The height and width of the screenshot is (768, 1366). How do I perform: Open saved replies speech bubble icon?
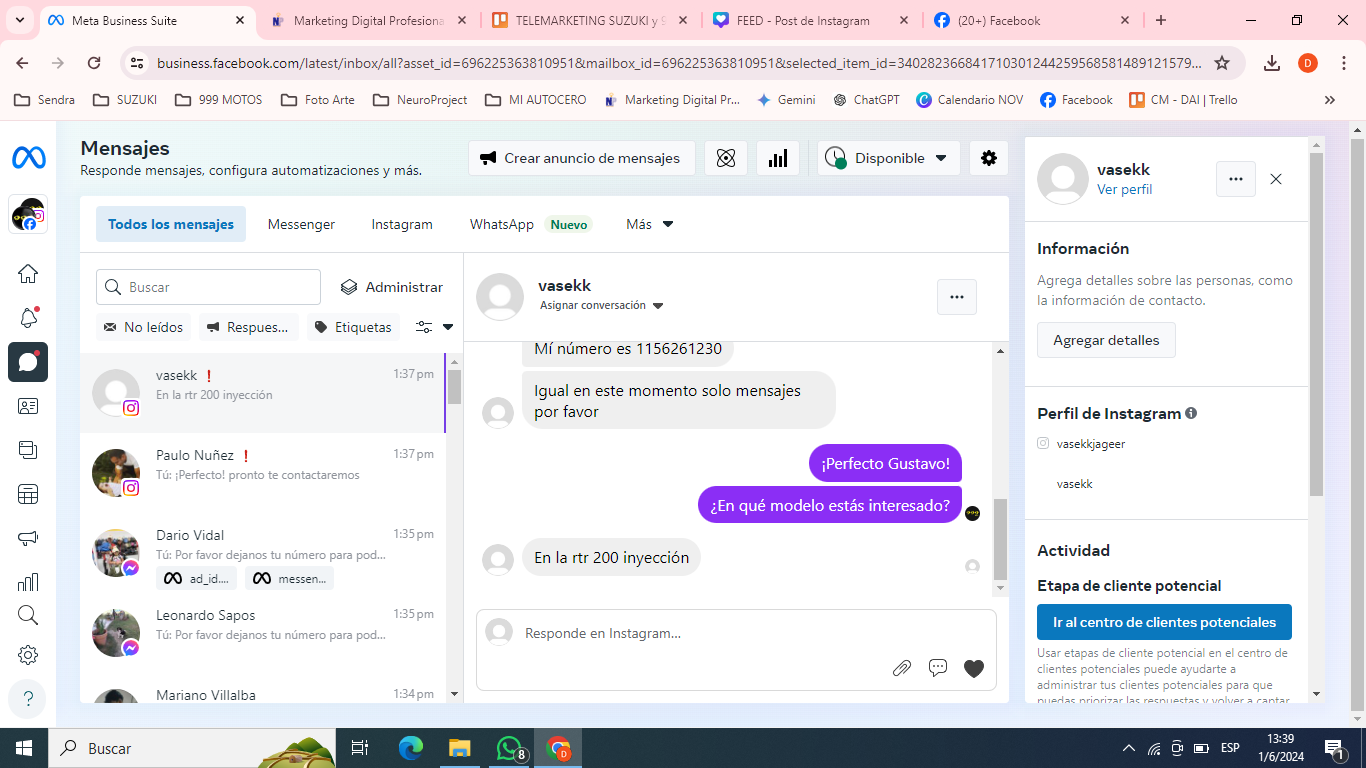pyautogui.click(x=937, y=668)
